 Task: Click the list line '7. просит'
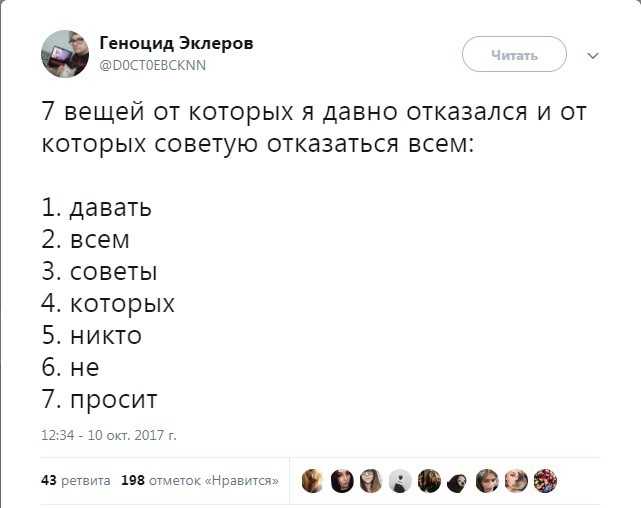click(x=100, y=399)
